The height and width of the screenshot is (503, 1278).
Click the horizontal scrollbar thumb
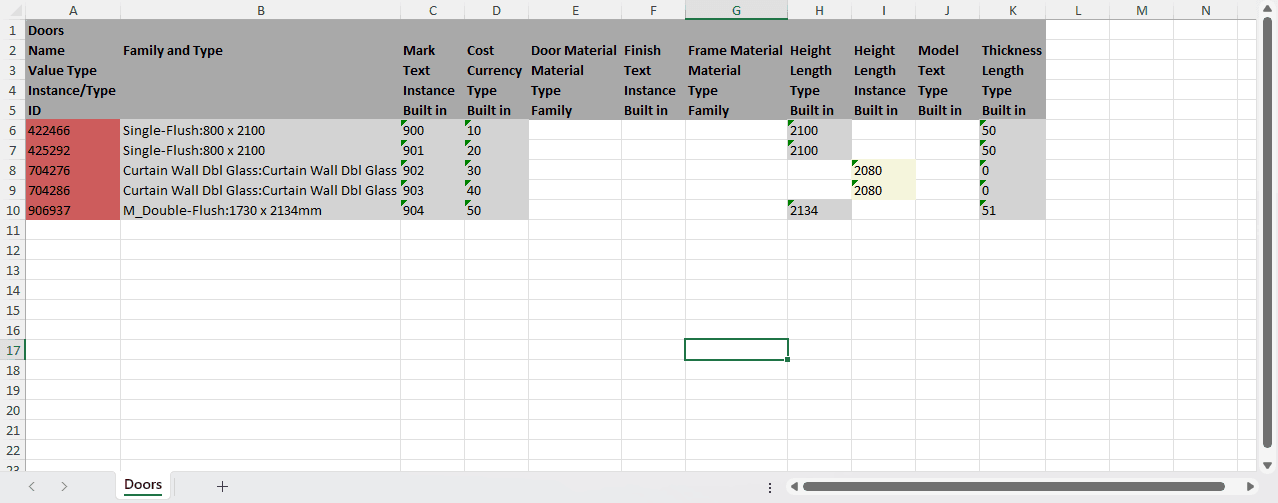pyautogui.click(x=1013, y=487)
